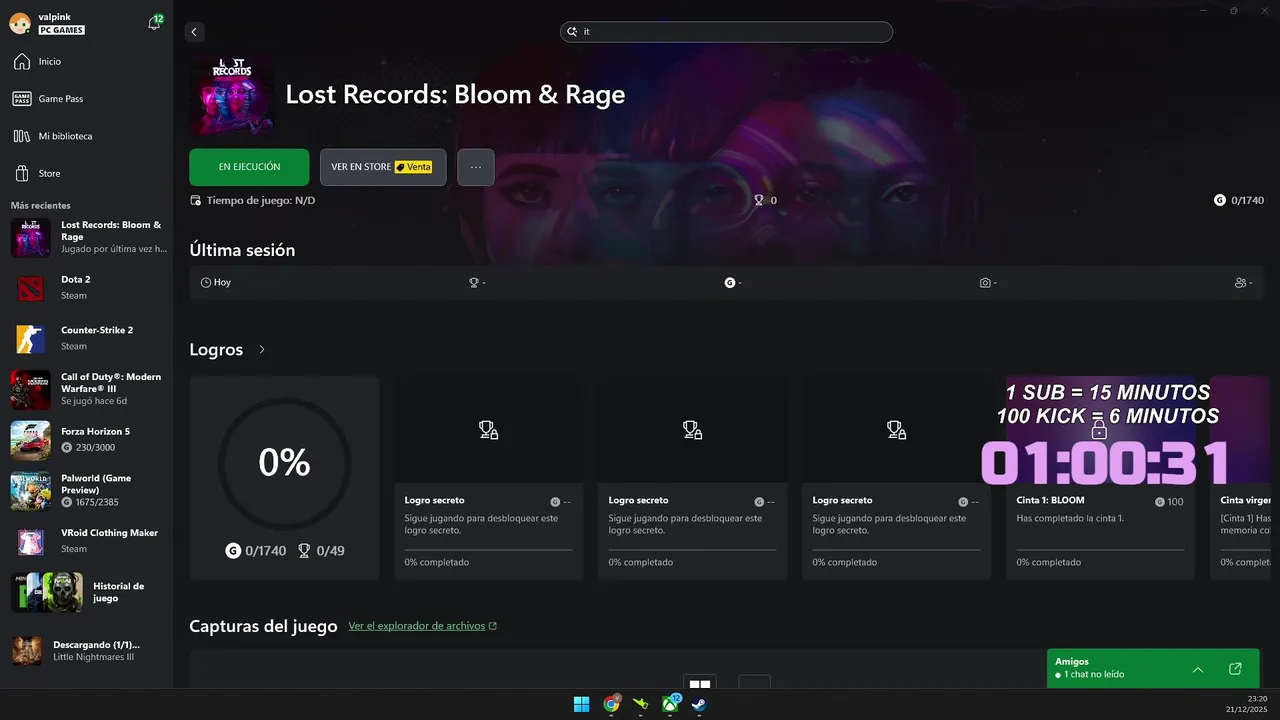Open Steam from the taskbar
Viewport: 1280px width, 720px height.
(x=699, y=704)
